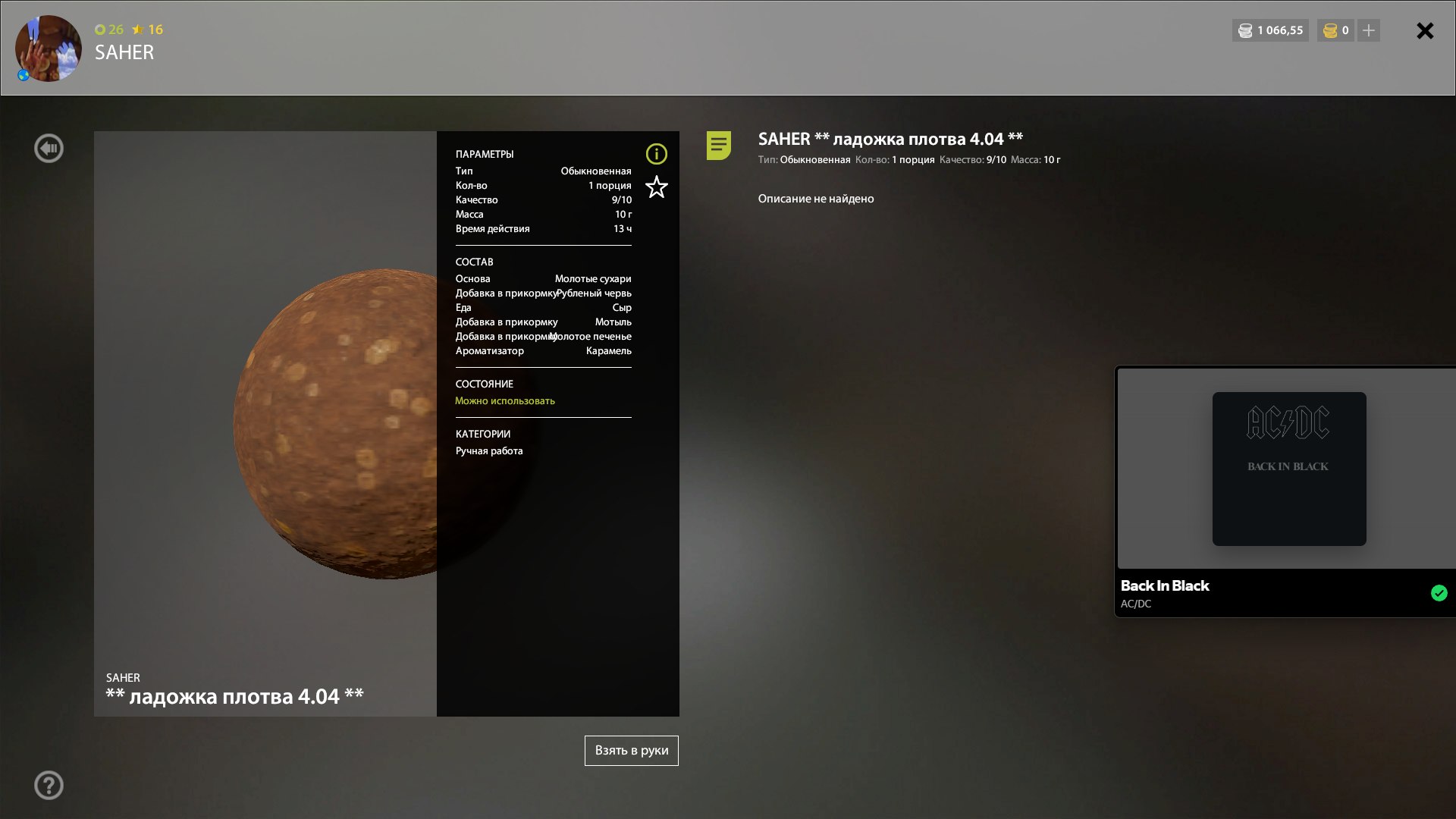
Task: Click the AC/DC Back In Black album cover
Action: 1288,469
